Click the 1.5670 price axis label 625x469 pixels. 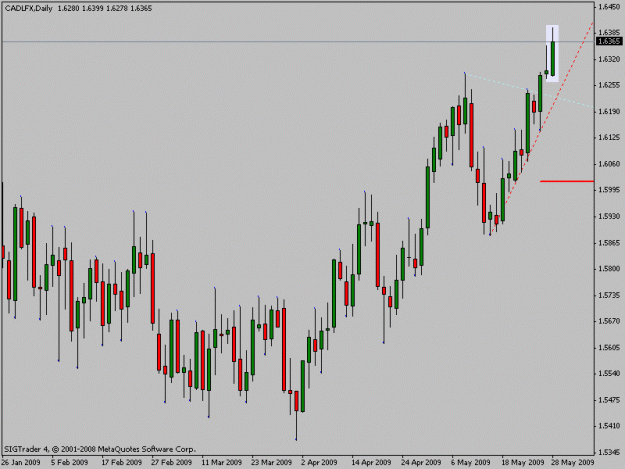click(x=609, y=321)
